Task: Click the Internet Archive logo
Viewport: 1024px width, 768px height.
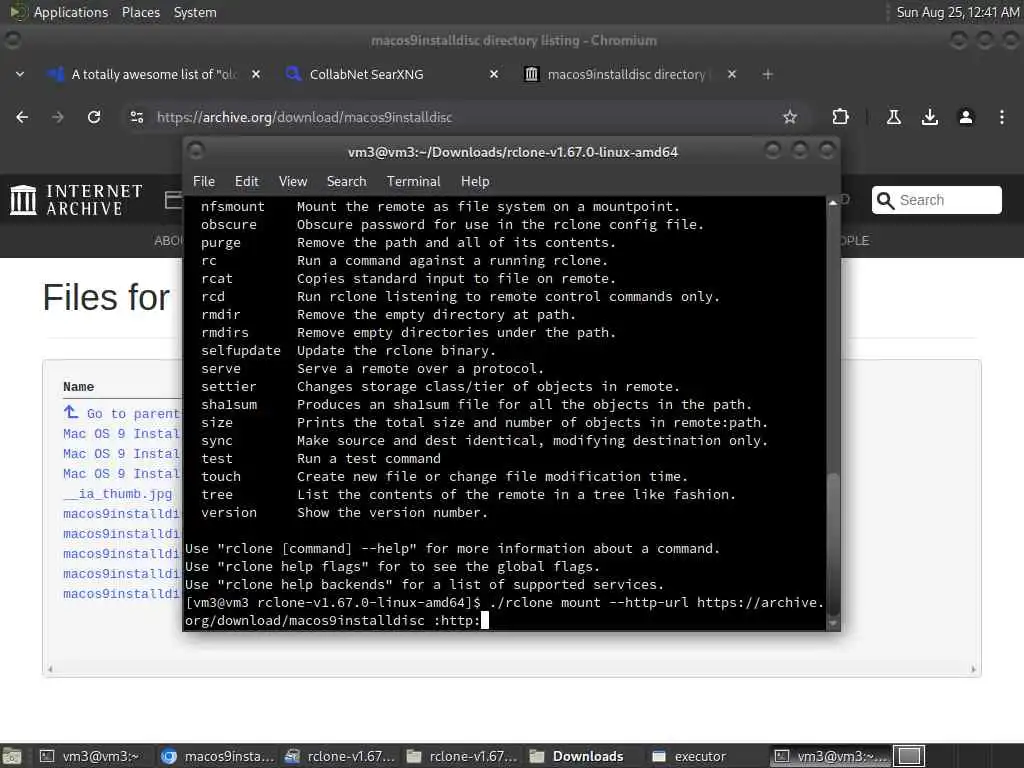Action: point(76,200)
